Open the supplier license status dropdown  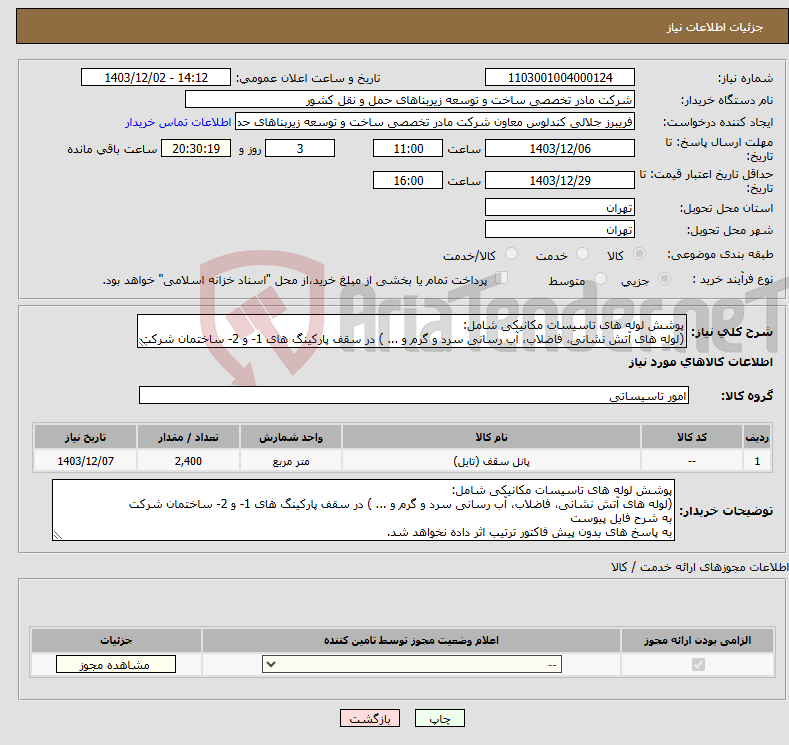point(412,665)
